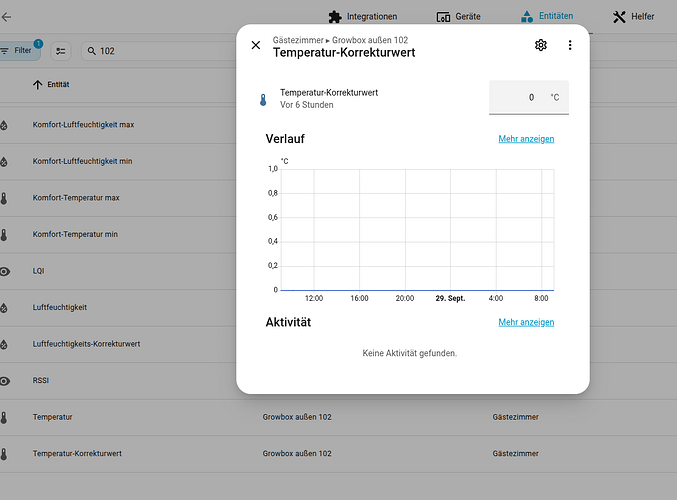This screenshot has height=500, width=677.
Task: Close the Temperatur-Korrekturwert dialog
Action: click(256, 45)
